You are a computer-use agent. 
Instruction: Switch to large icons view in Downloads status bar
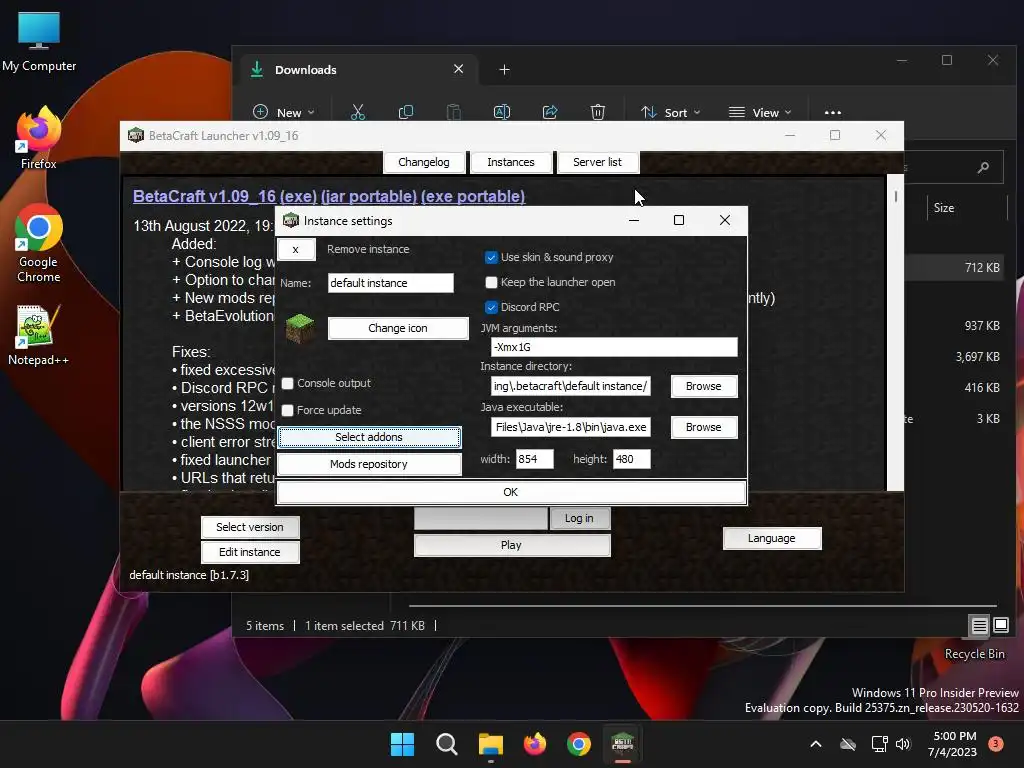pyautogui.click(x=1000, y=625)
